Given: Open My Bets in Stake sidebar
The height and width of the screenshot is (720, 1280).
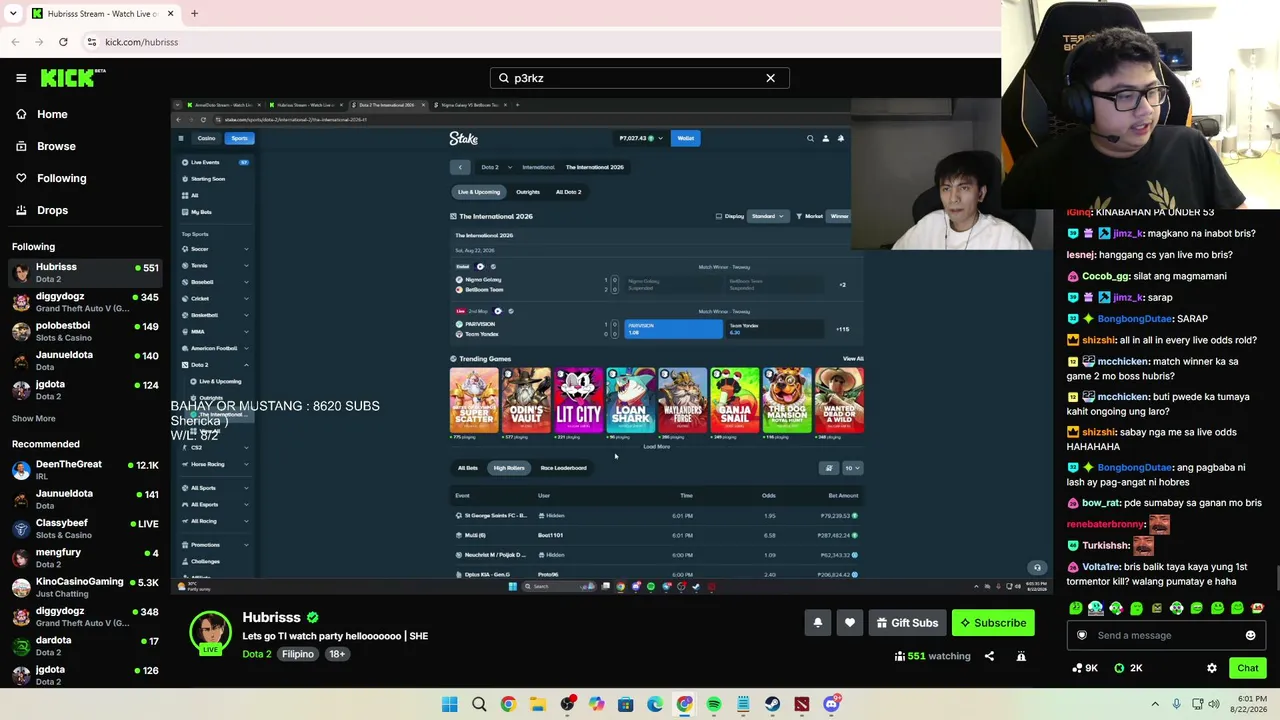Looking at the screenshot, I should click(x=215, y=212).
